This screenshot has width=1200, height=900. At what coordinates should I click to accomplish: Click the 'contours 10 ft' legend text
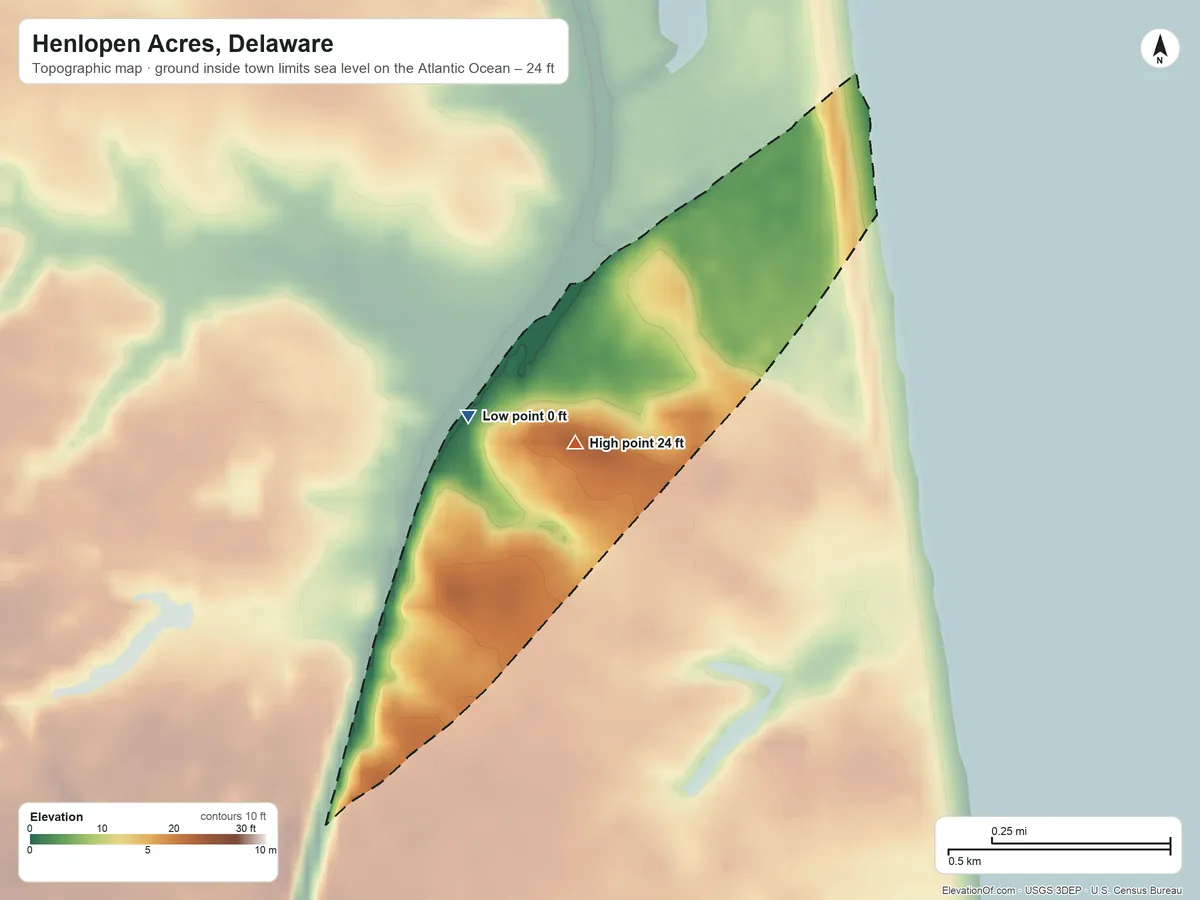click(233, 816)
